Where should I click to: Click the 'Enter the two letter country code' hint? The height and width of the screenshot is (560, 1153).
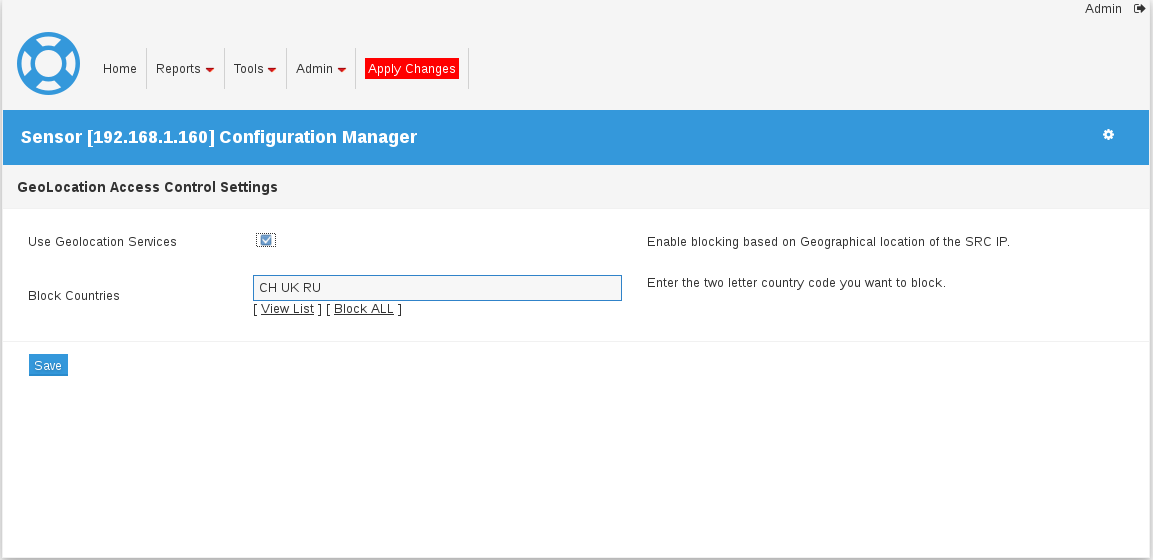pos(796,282)
